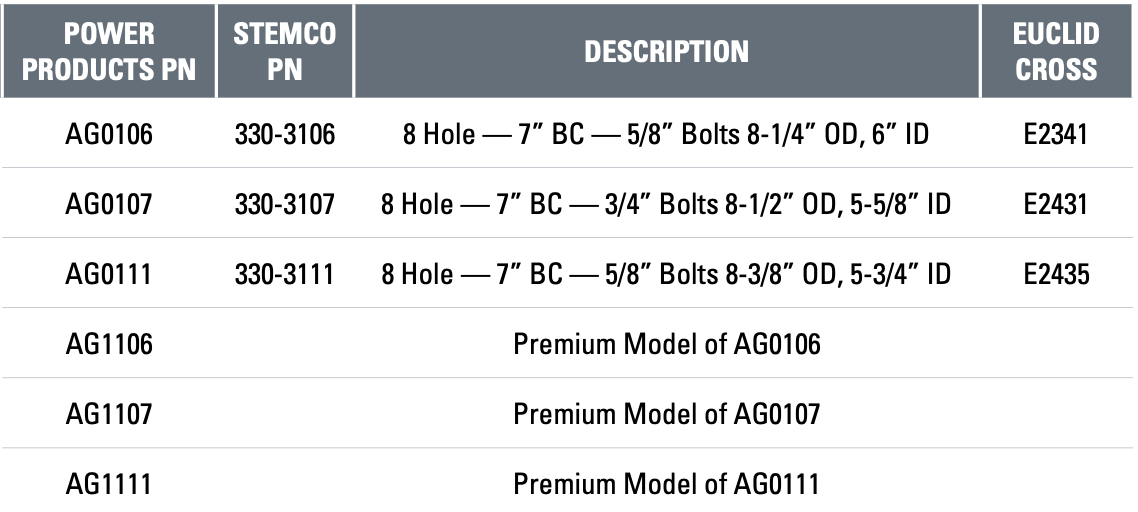The width and height of the screenshot is (1138, 512).
Task: Click the POWER PRODUCTS PN column header
Action: [x=109, y=51]
